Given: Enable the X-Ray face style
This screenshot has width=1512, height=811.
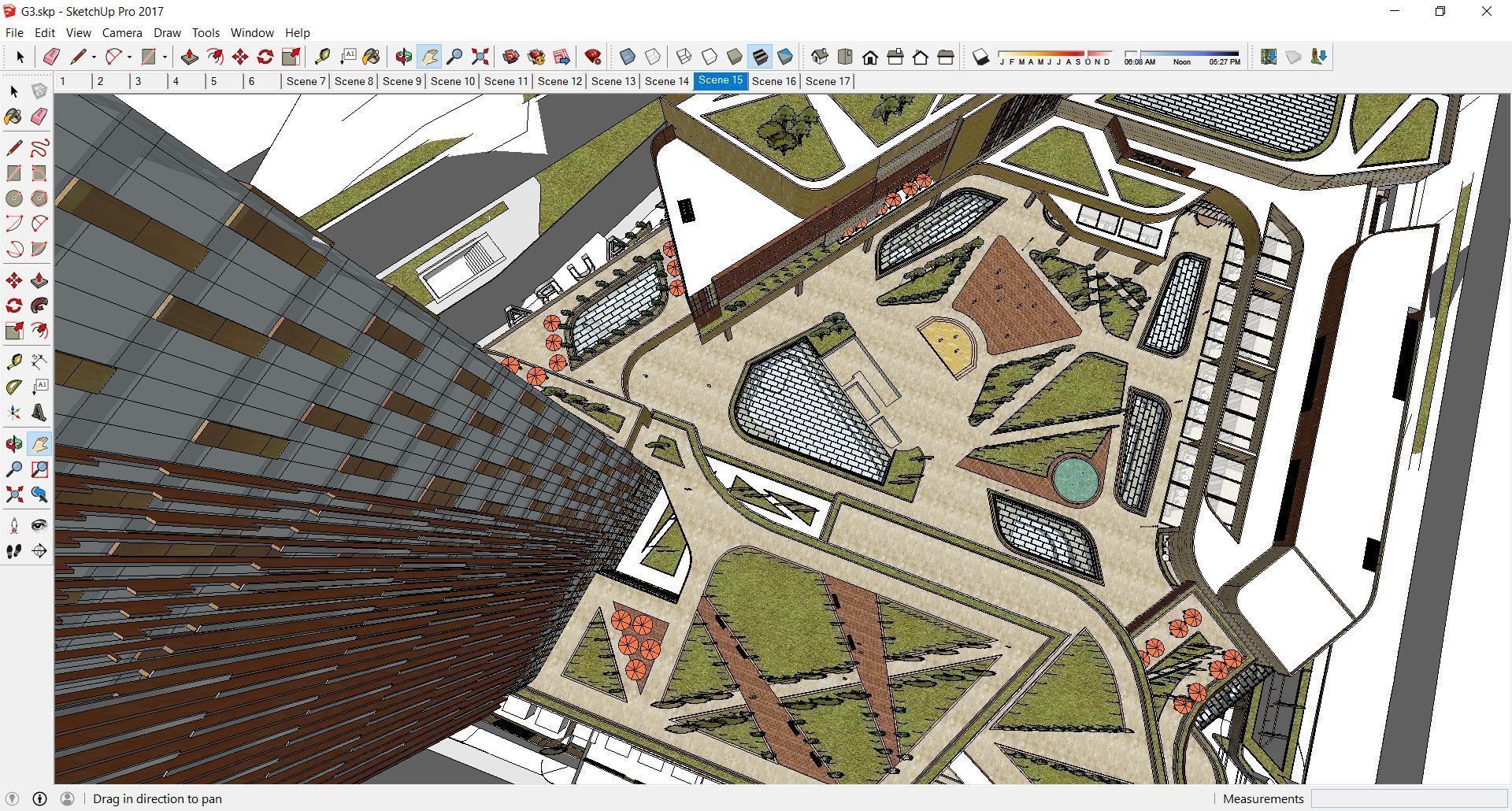Looking at the screenshot, I should click(x=626, y=56).
